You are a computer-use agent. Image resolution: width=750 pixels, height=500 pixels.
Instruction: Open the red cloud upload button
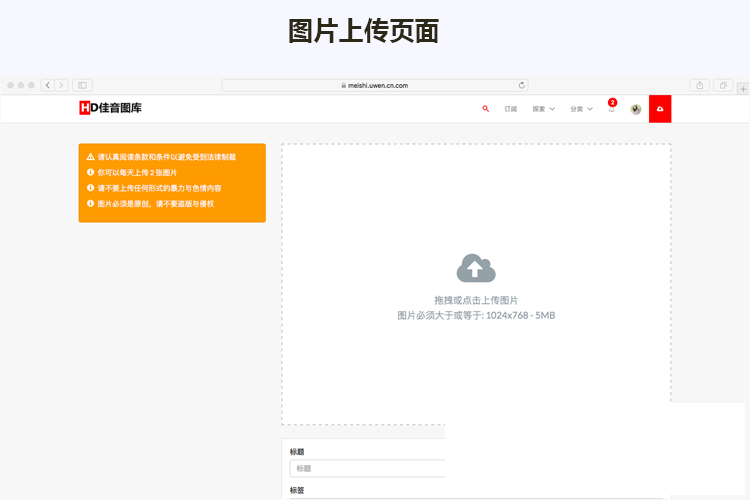[660, 109]
